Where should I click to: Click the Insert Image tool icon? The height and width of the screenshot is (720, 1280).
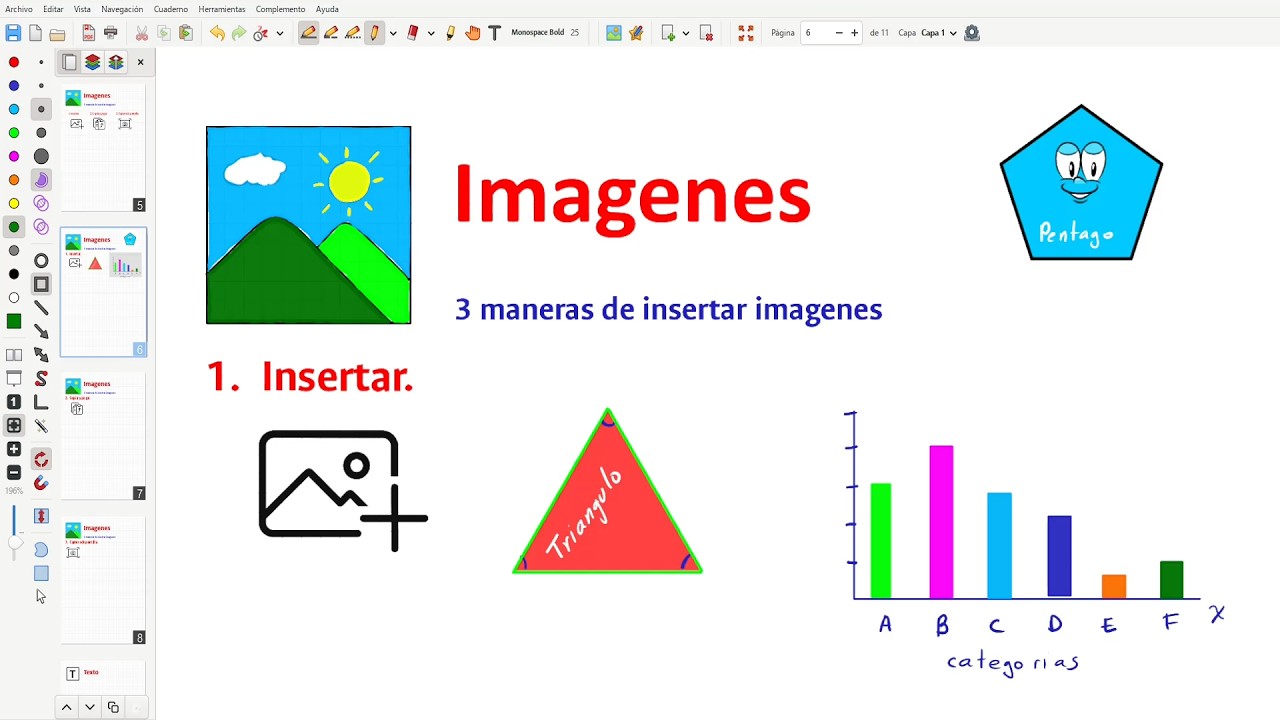[614, 33]
